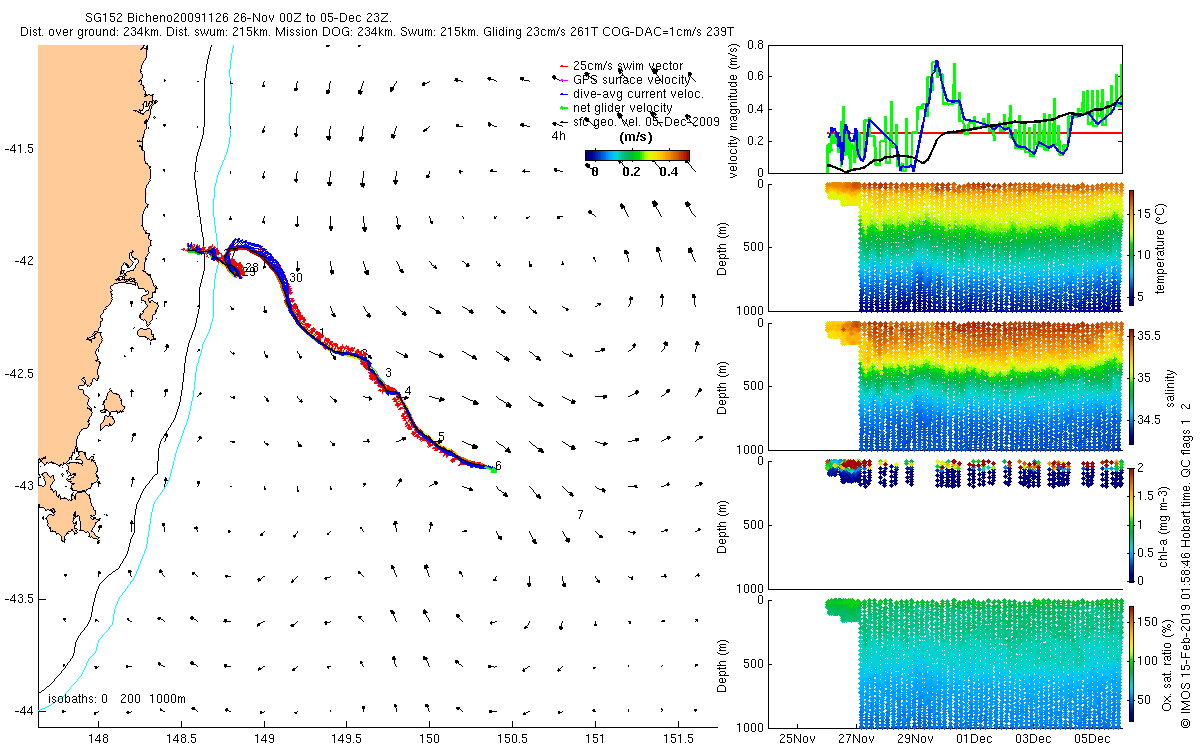Click the '05Dec' date tick label
This screenshot has height=750, width=1200.
(1093, 739)
